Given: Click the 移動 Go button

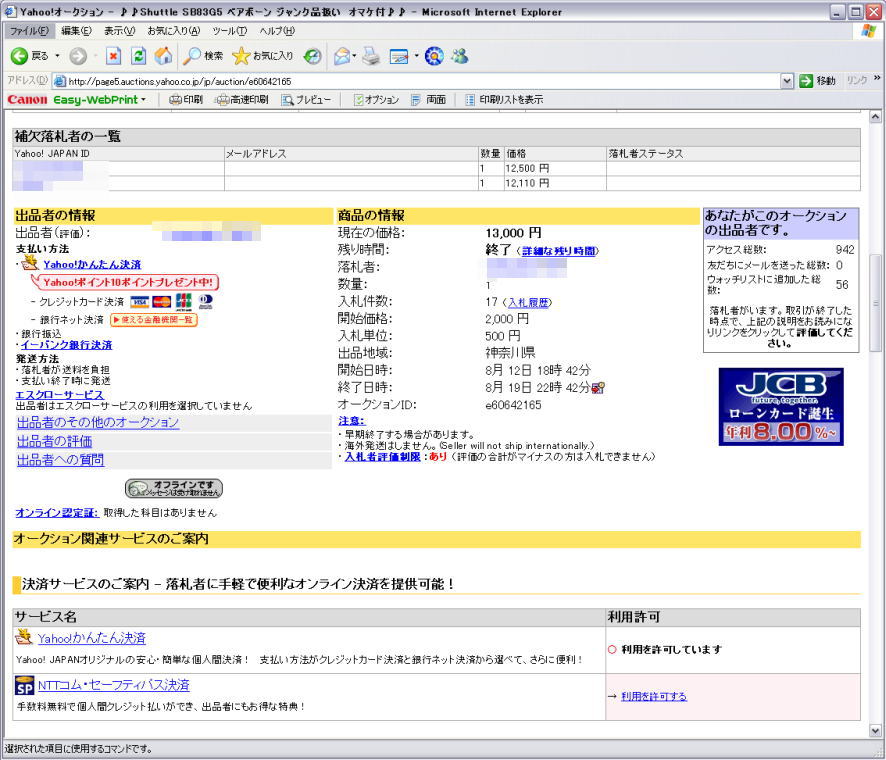Looking at the screenshot, I should [x=818, y=81].
